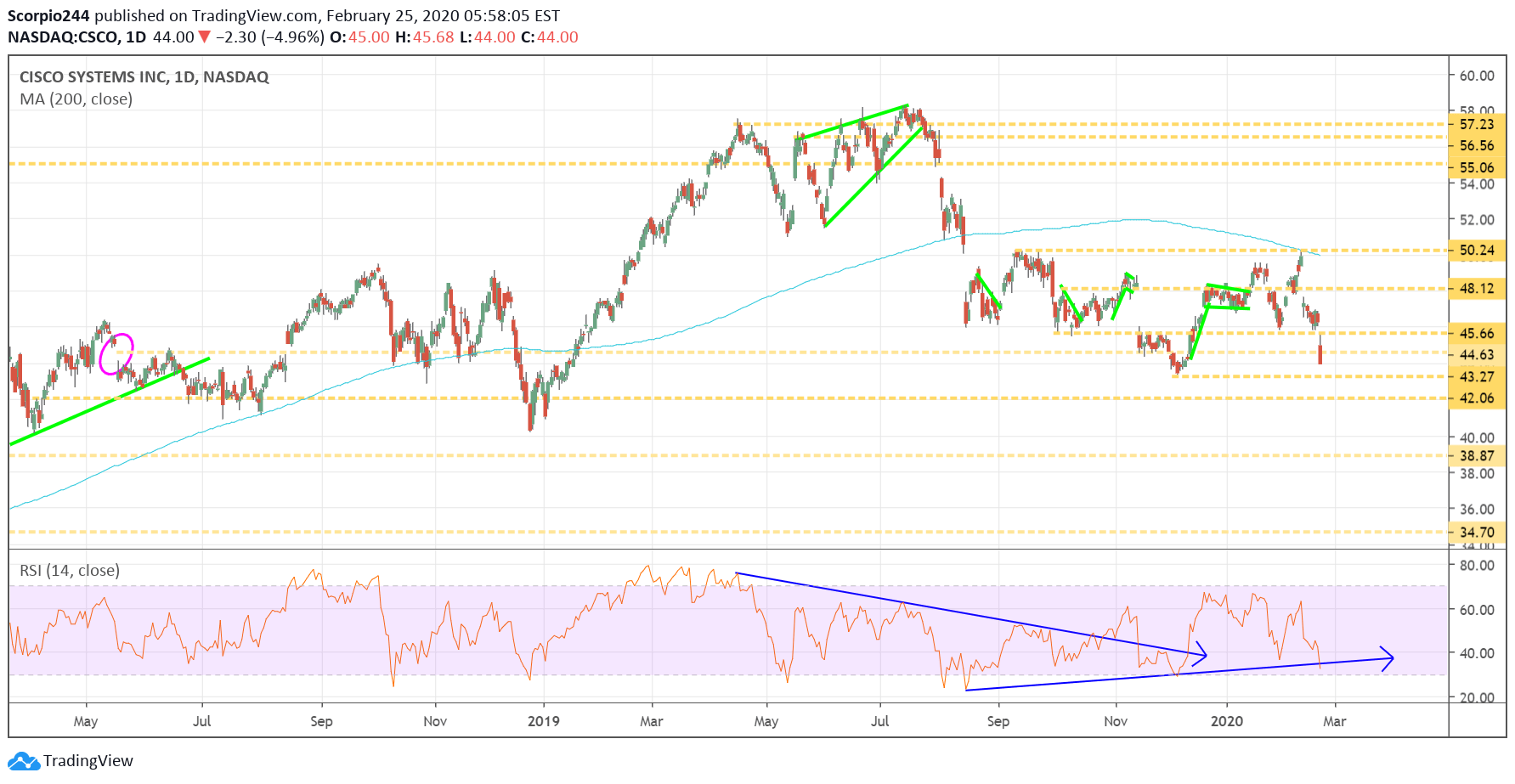
Task: Select the 43.27 price level label
Action: (1477, 377)
